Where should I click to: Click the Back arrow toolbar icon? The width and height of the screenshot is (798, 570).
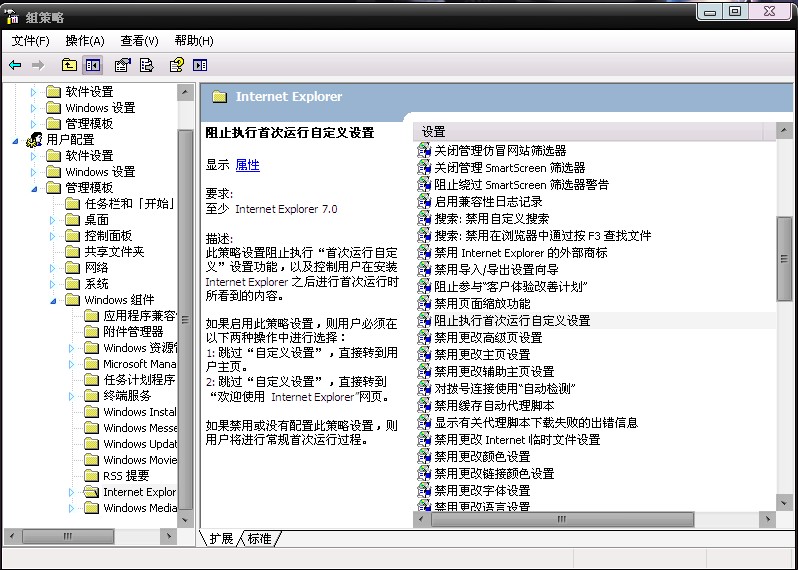click(x=15, y=65)
